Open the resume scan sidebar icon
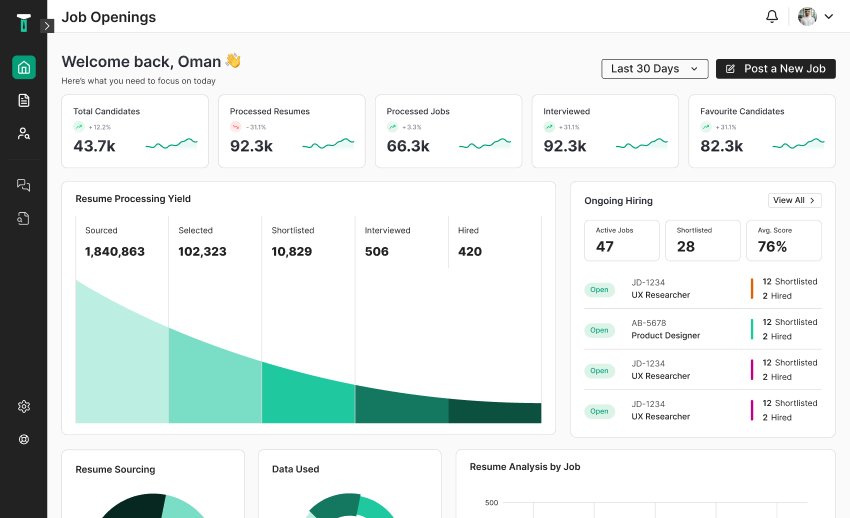The width and height of the screenshot is (850, 518). tap(23, 218)
